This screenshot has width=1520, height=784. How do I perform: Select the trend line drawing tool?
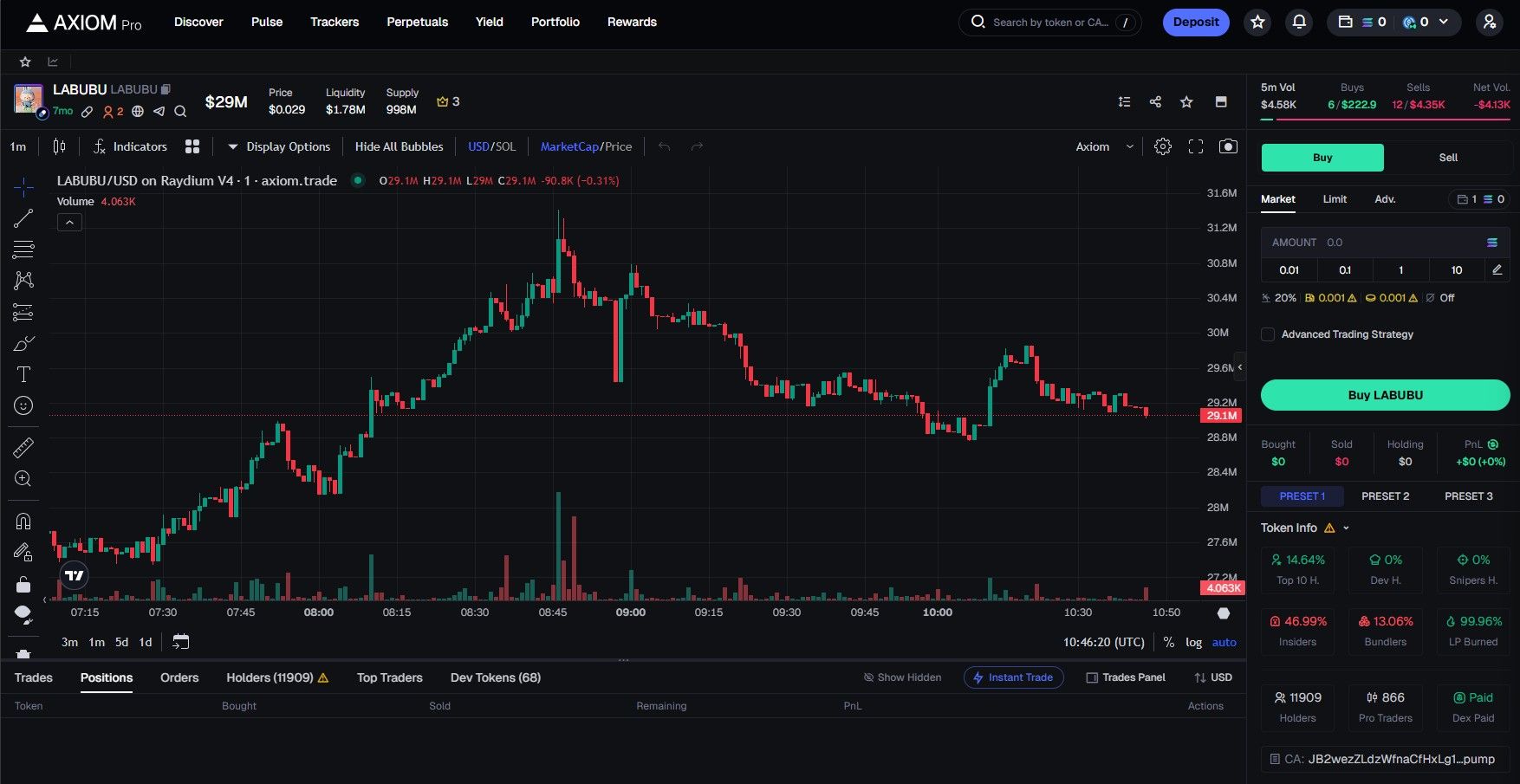23,218
